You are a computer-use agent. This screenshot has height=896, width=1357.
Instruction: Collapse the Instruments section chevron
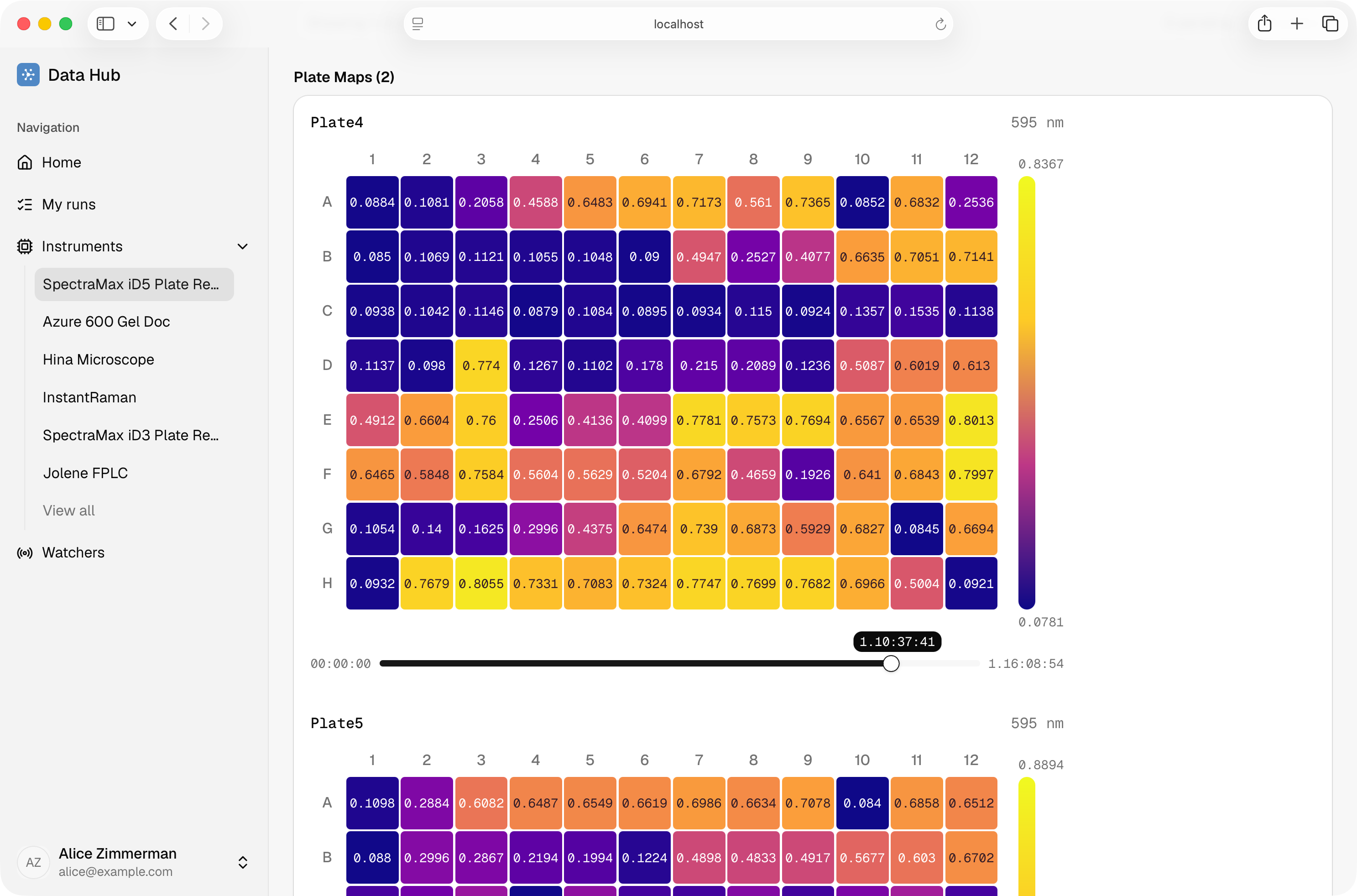click(243, 246)
